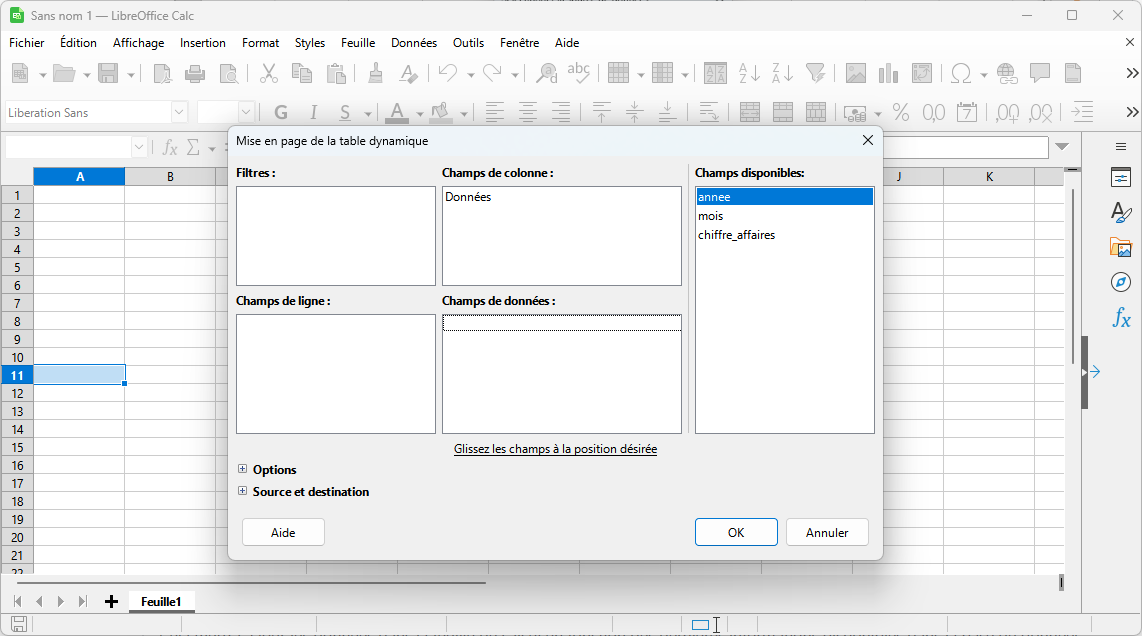Click the Format as Percent icon
Image resolution: width=1142 pixels, height=636 pixels.
[x=900, y=112]
